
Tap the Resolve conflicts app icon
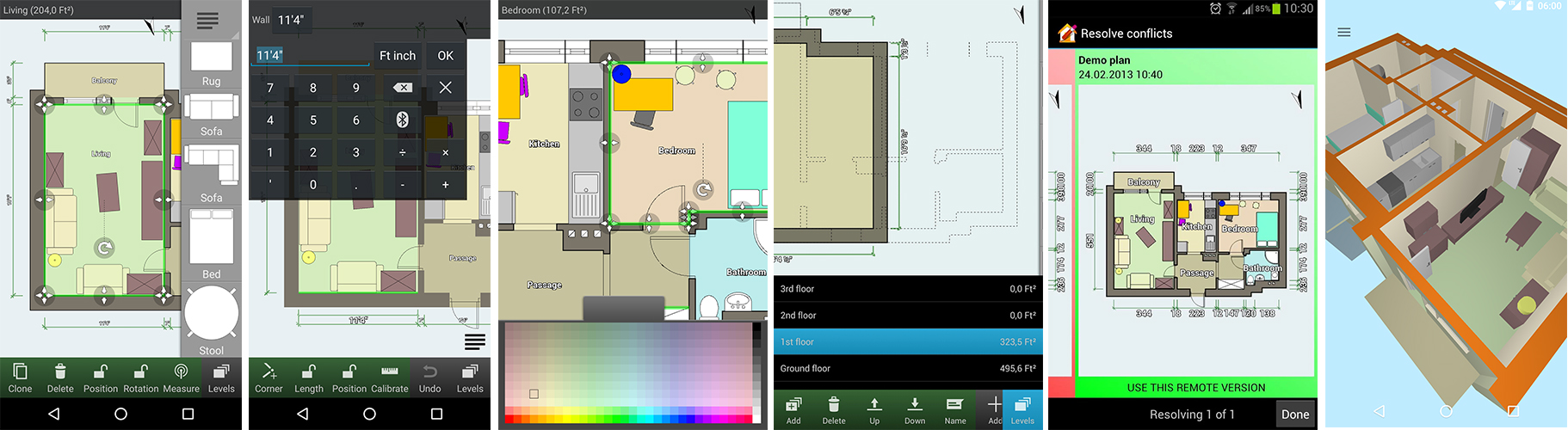coord(1067,34)
